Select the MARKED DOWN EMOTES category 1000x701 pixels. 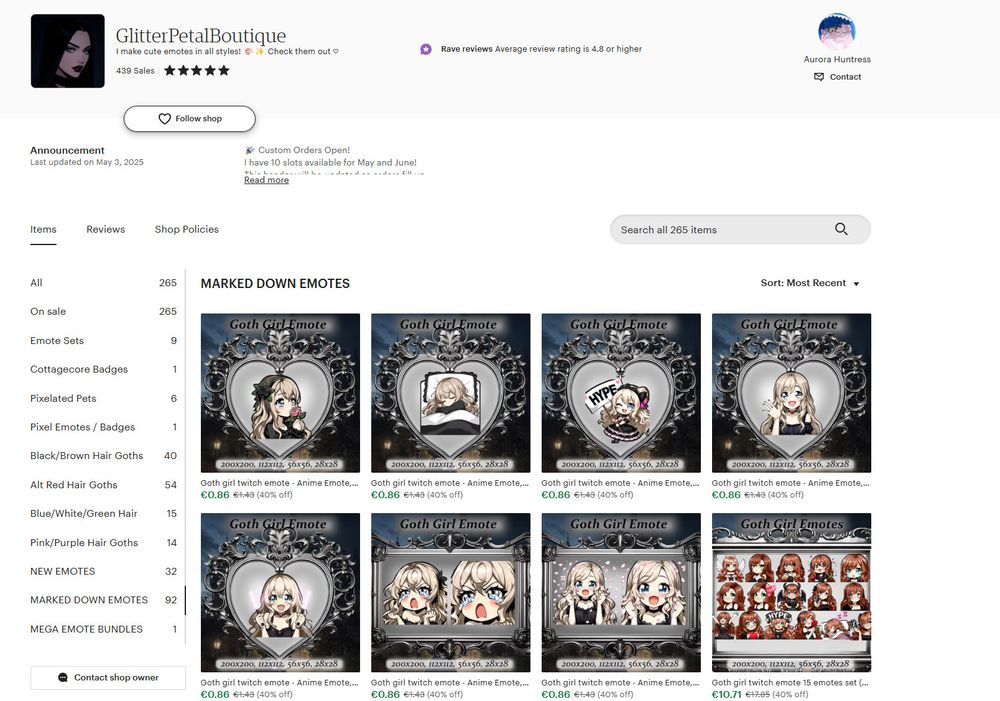[x=103, y=600]
